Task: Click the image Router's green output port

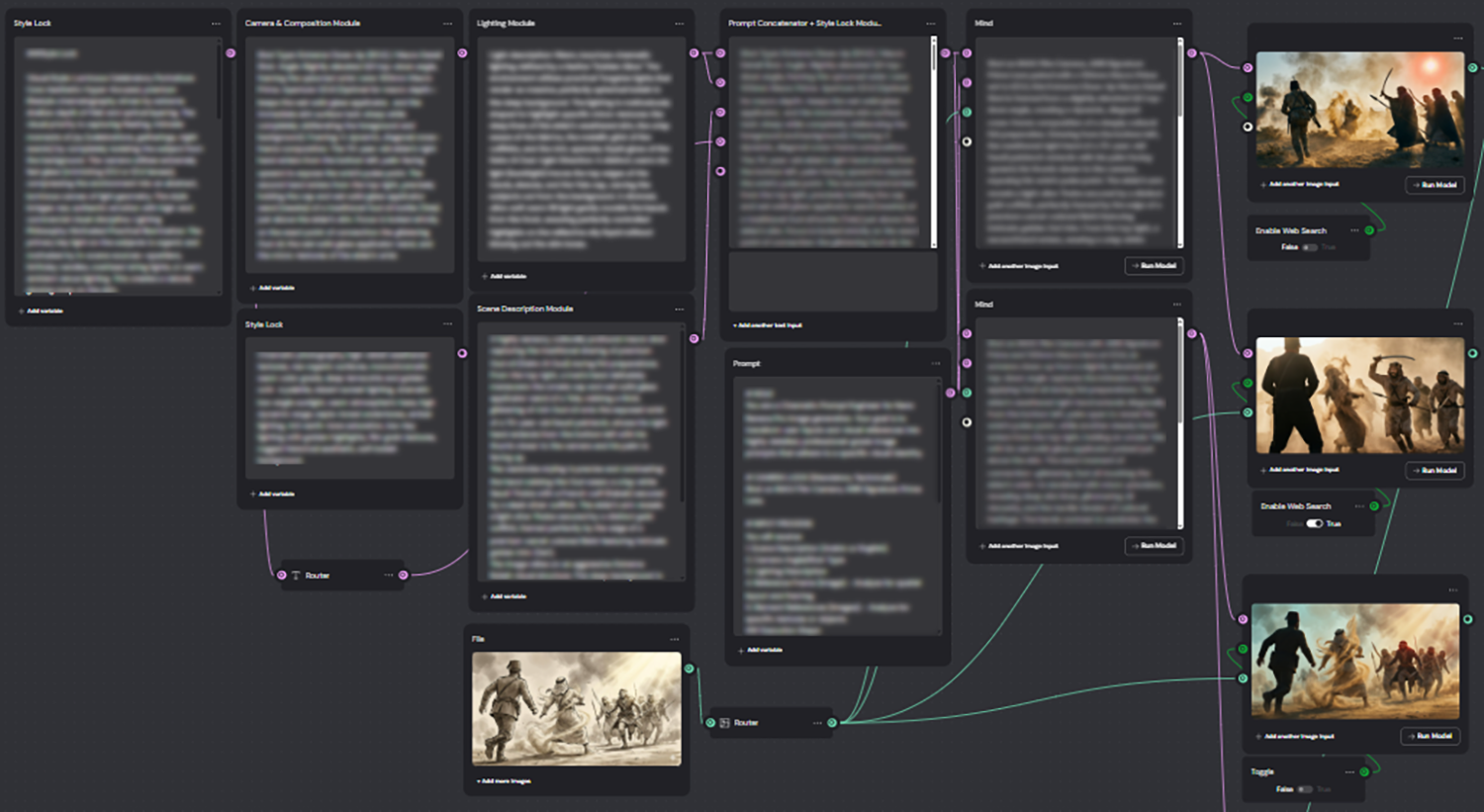Action: (832, 723)
